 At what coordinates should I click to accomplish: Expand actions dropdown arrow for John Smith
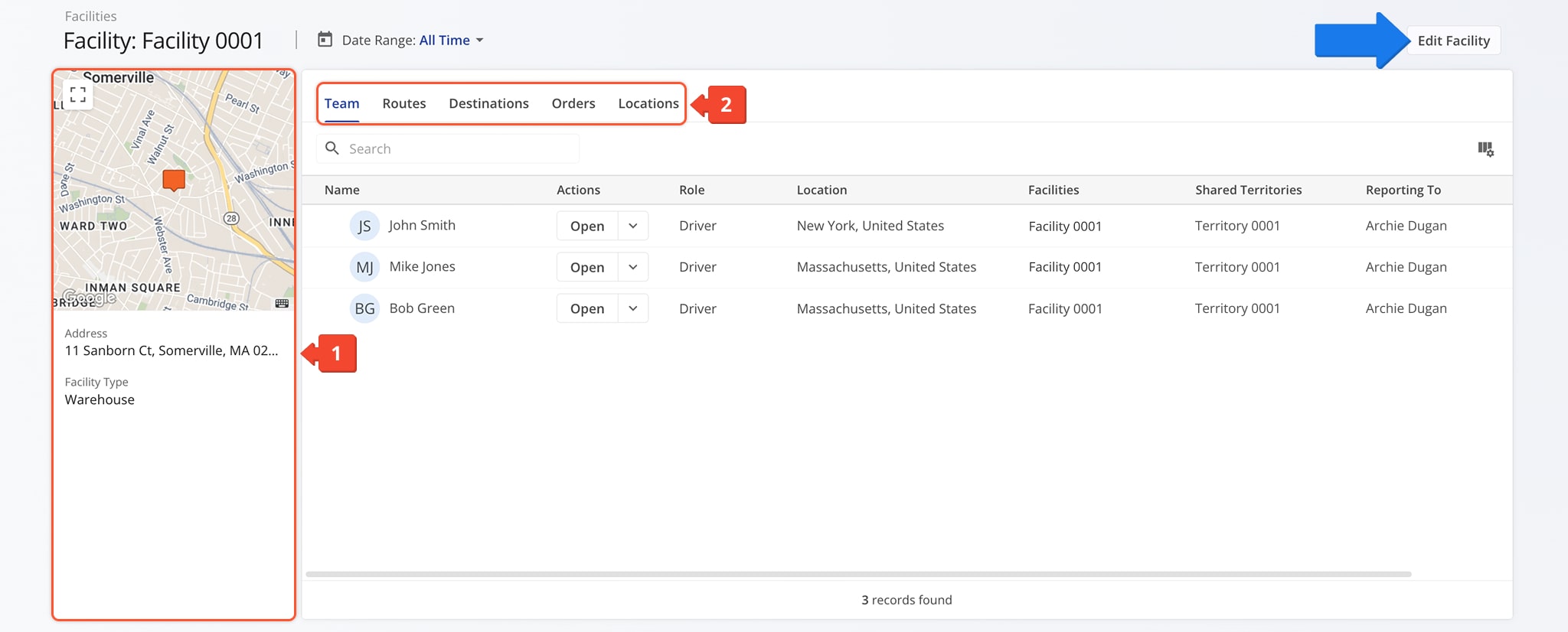pos(633,226)
